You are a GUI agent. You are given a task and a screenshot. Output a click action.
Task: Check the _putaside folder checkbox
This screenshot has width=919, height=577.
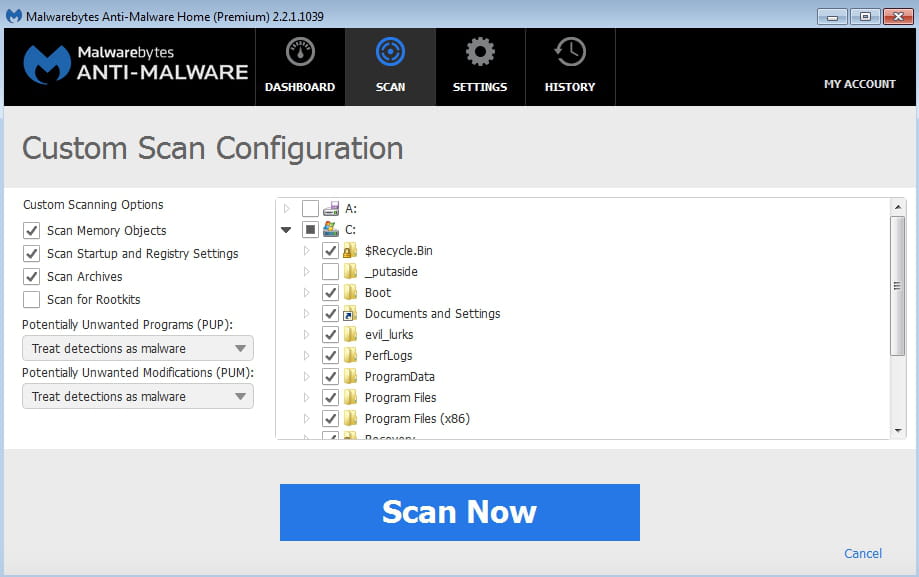pos(331,272)
